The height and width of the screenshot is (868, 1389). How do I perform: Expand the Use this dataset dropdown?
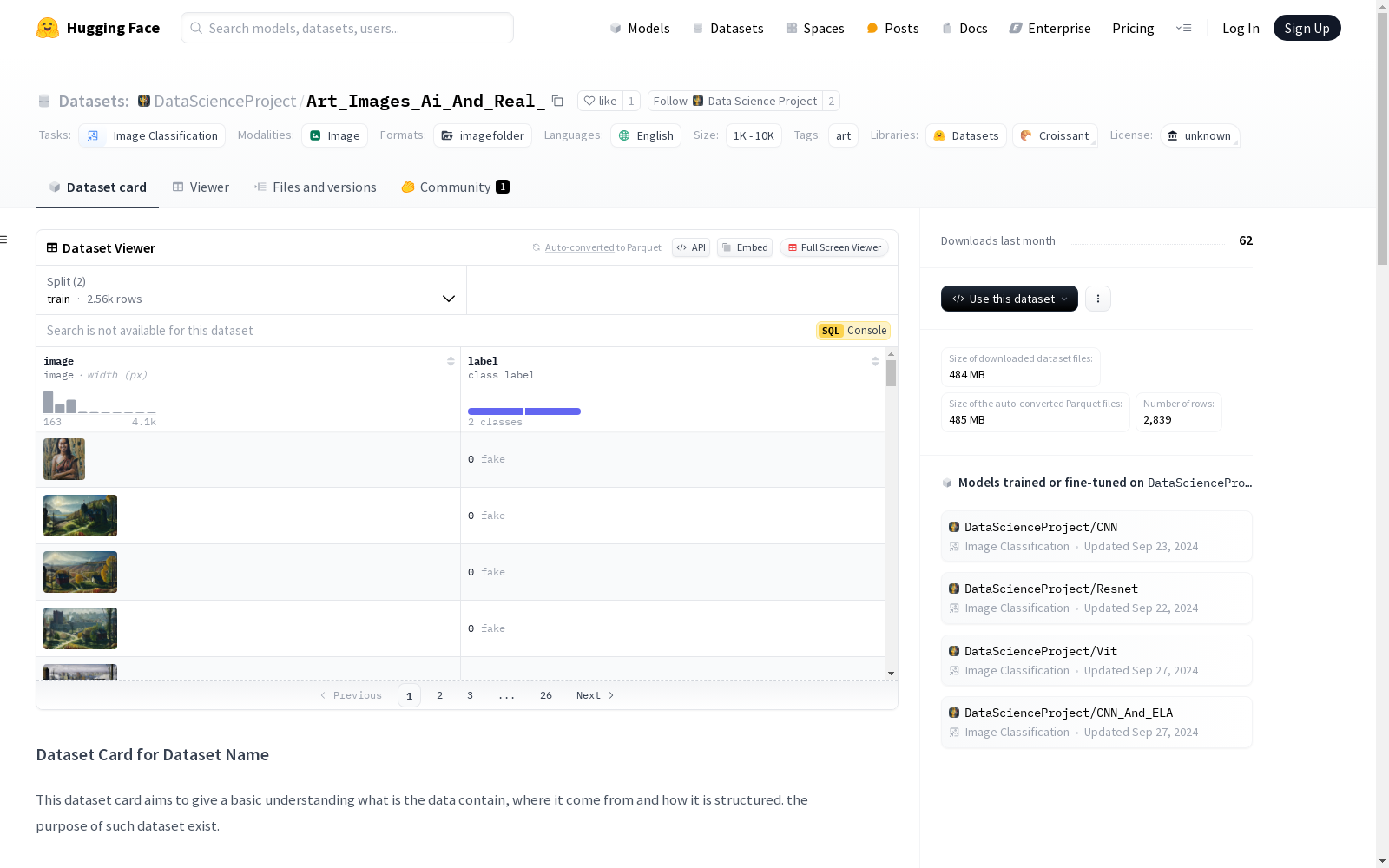[1010, 299]
